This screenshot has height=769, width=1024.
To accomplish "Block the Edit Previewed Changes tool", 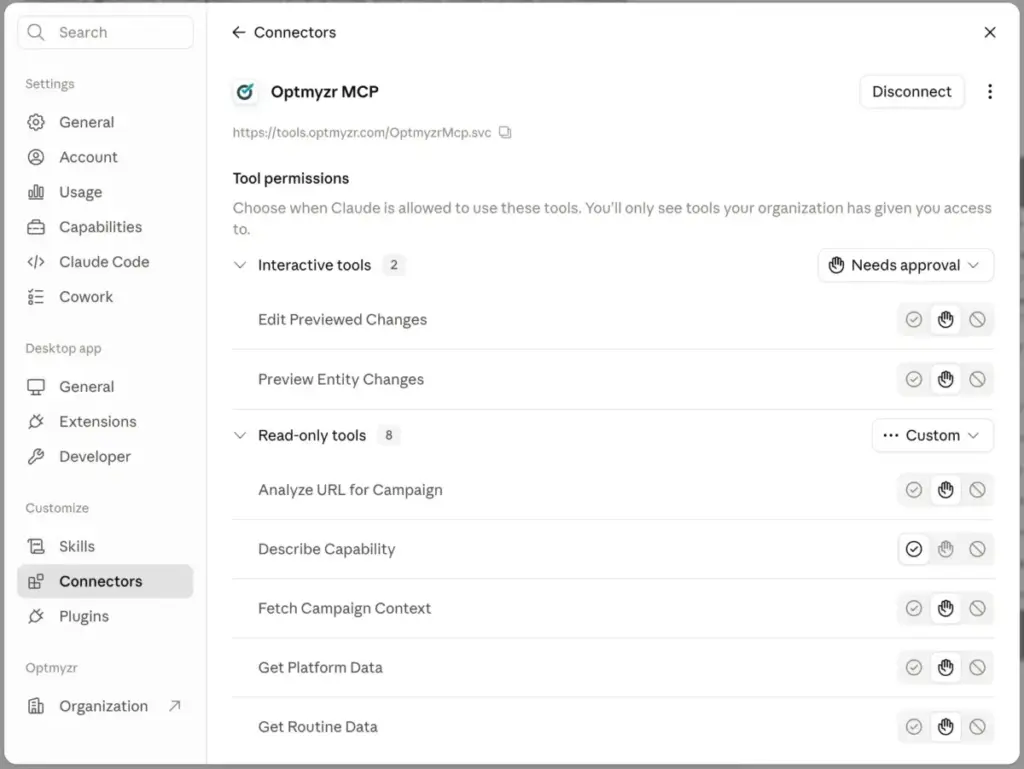I will pyautogui.click(x=977, y=319).
